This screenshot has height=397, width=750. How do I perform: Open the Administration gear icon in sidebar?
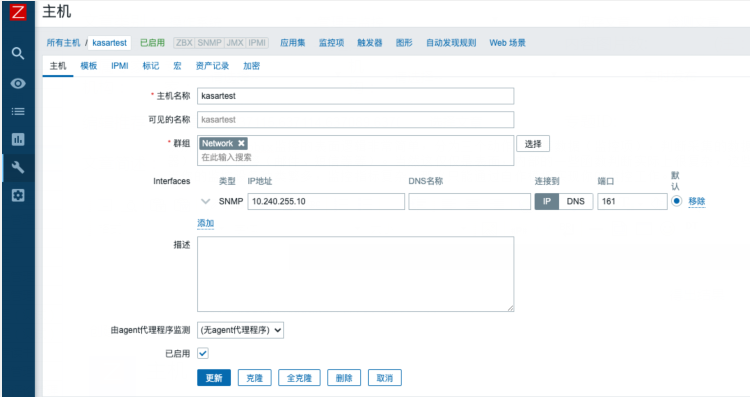pyautogui.click(x=18, y=195)
